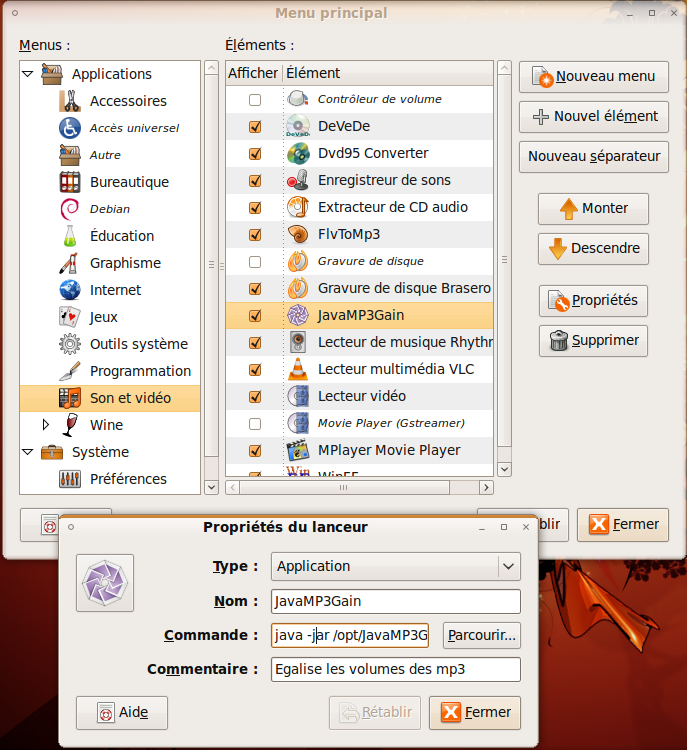Click the Parcourir... button

(481, 635)
